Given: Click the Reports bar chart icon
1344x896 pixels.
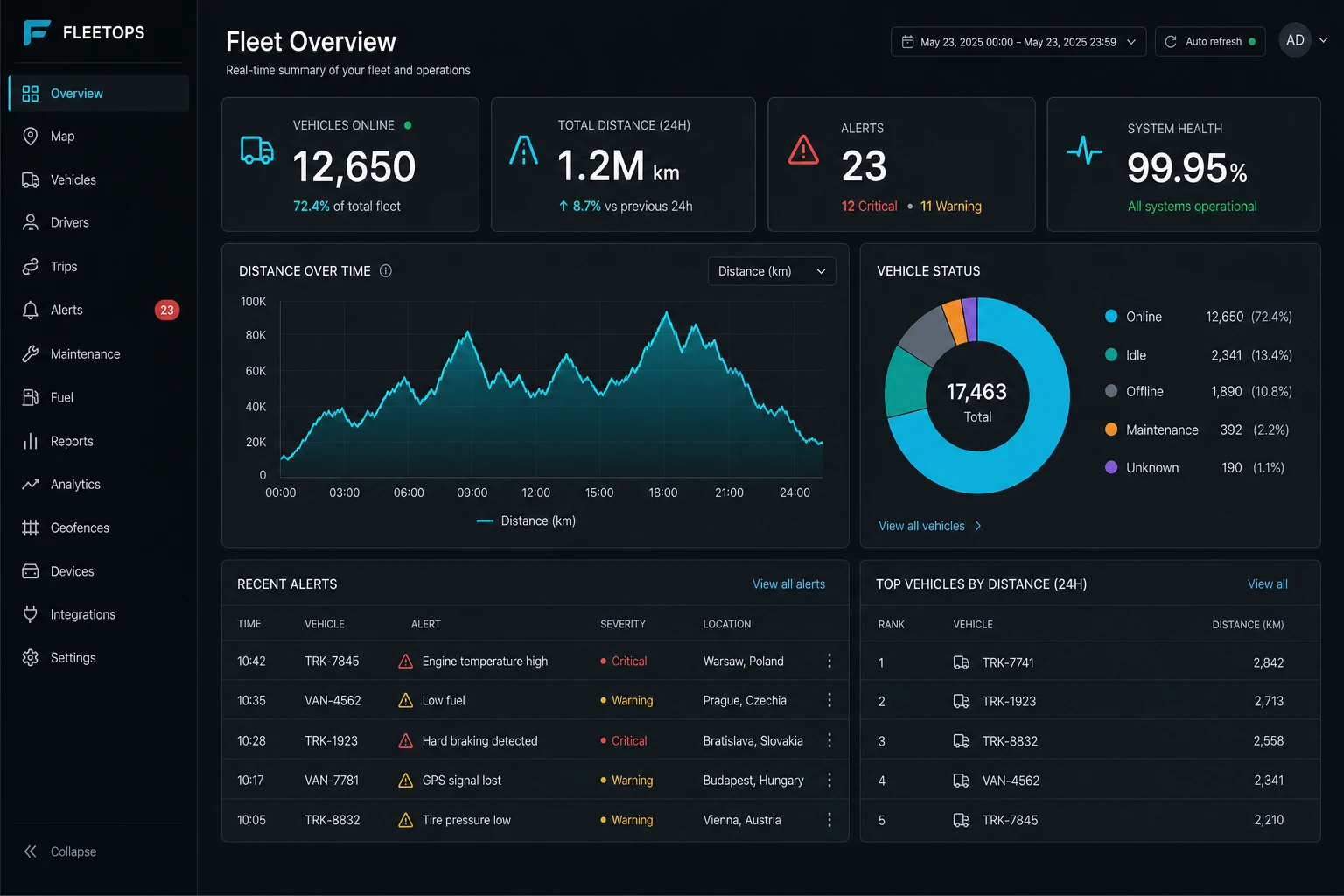Looking at the screenshot, I should (31, 441).
